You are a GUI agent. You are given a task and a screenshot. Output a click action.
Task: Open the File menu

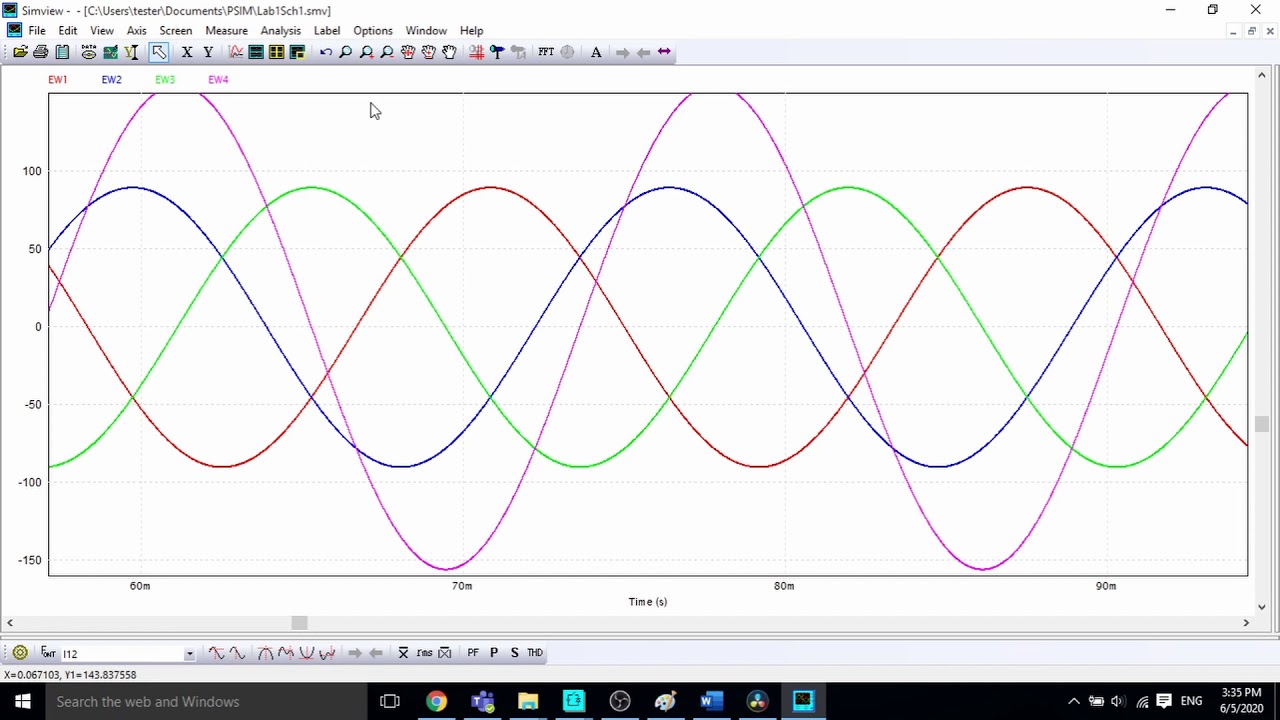(x=37, y=31)
